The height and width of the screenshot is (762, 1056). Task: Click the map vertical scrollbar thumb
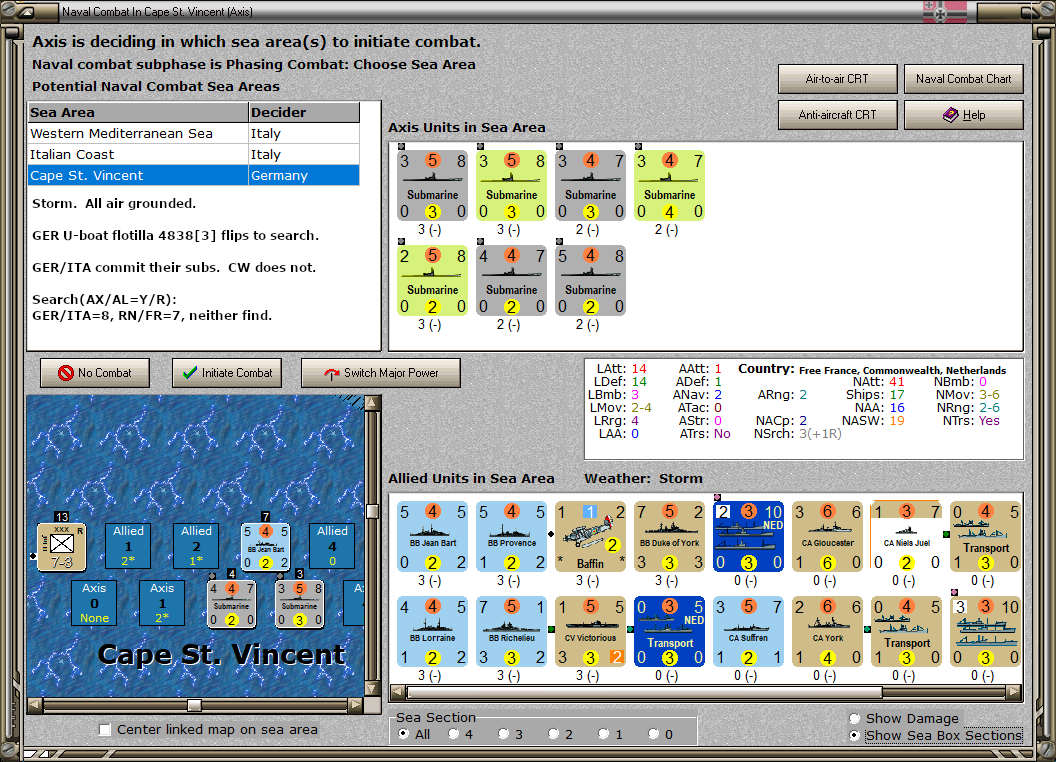tap(372, 511)
